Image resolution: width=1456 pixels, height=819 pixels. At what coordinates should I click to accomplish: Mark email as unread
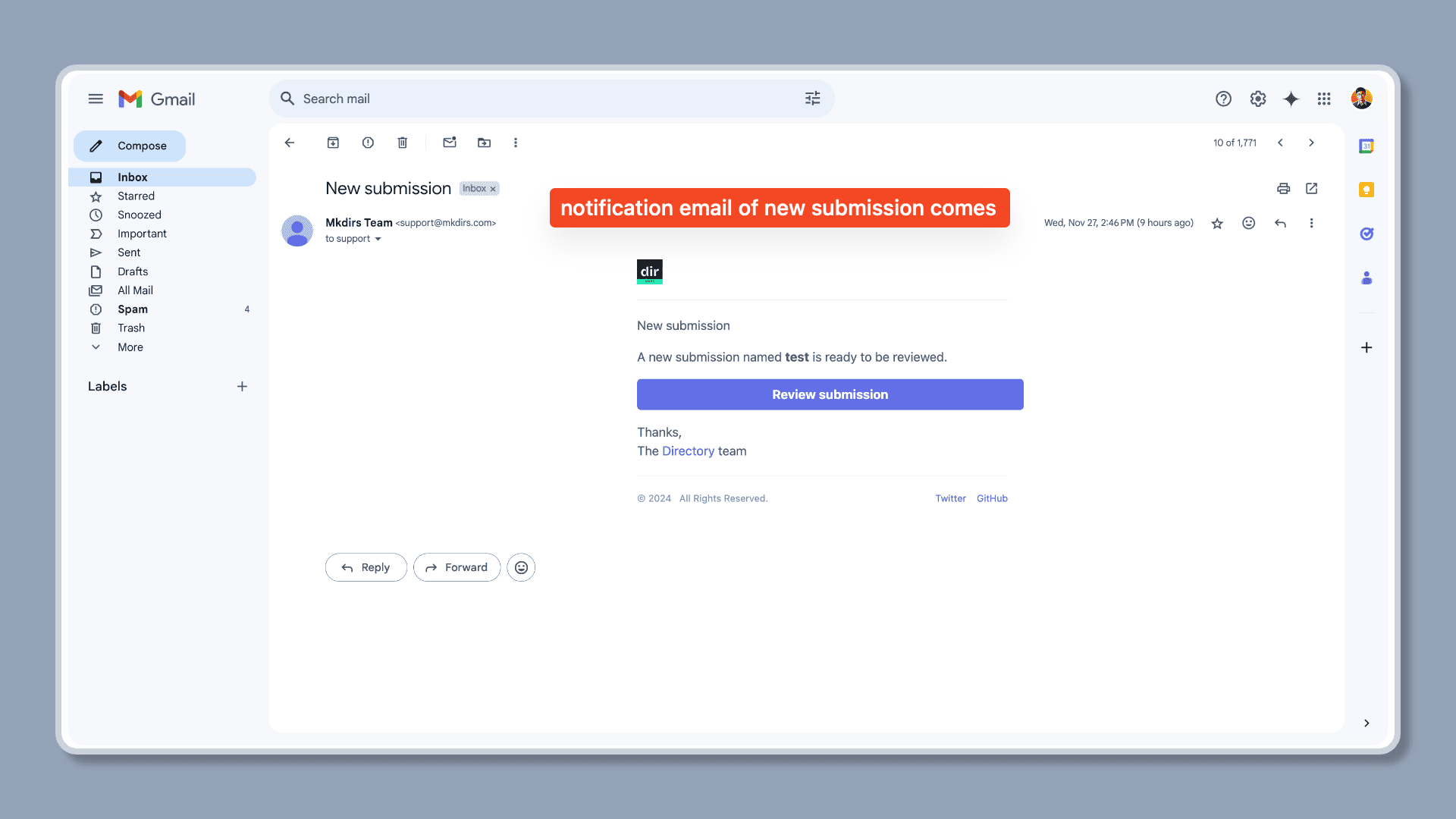450,143
